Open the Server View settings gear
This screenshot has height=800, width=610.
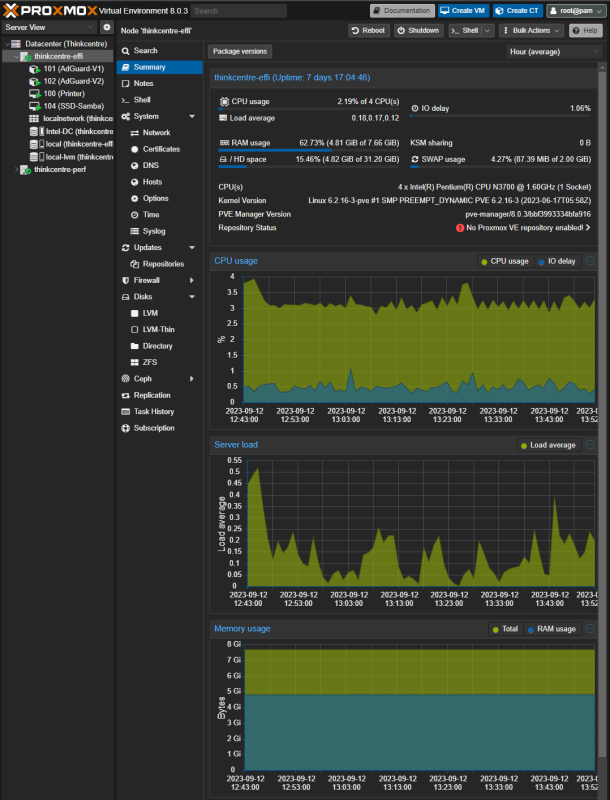coord(107,27)
